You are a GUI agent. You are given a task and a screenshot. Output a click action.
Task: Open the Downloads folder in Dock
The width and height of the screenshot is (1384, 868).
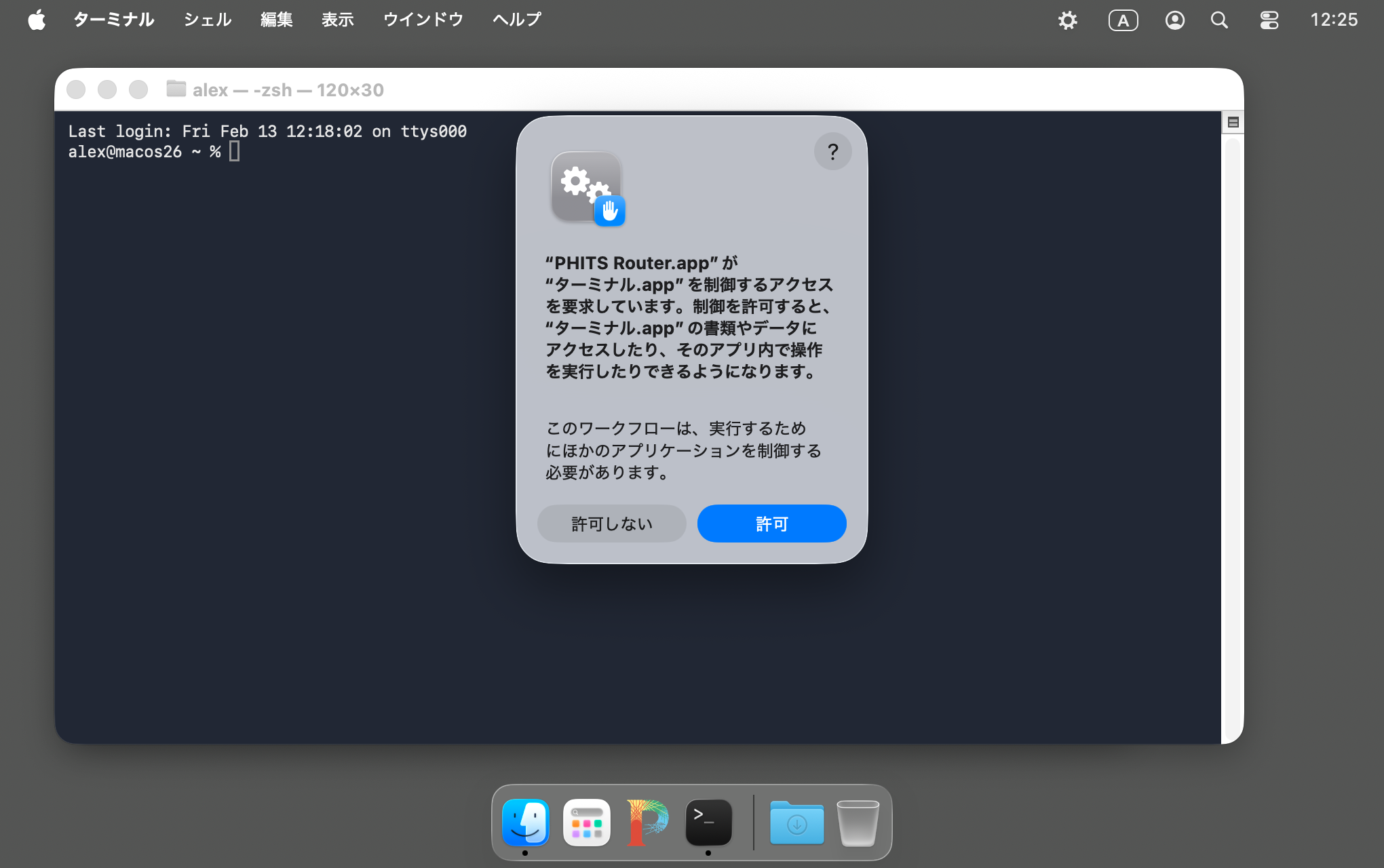796,822
